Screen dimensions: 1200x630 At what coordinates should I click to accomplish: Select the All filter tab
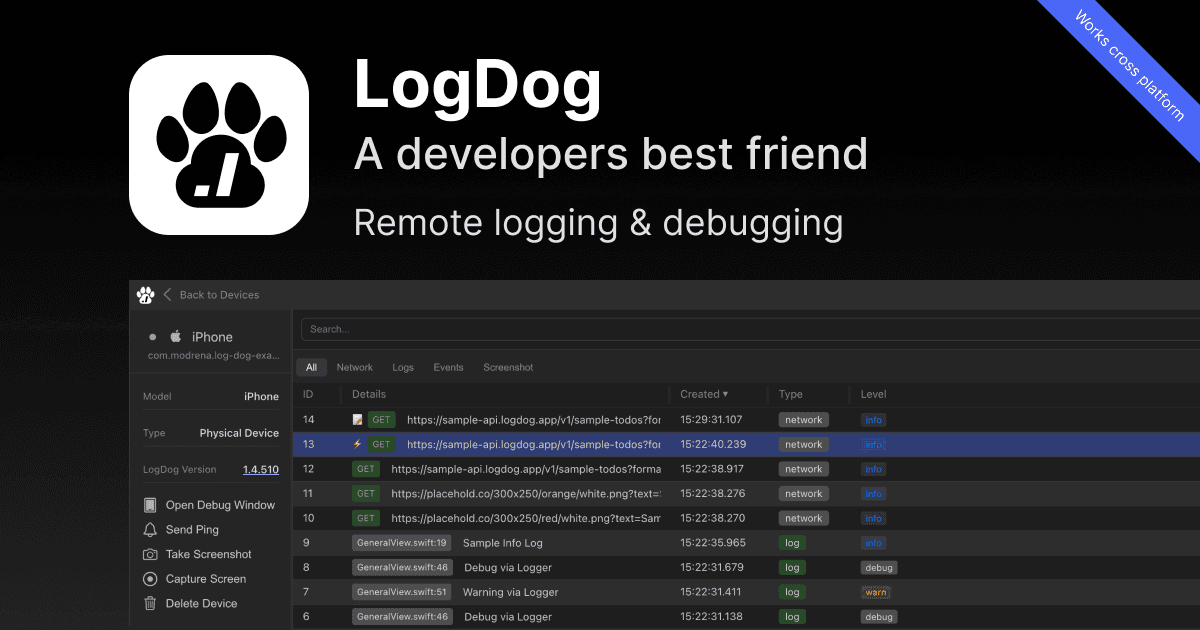coord(311,368)
